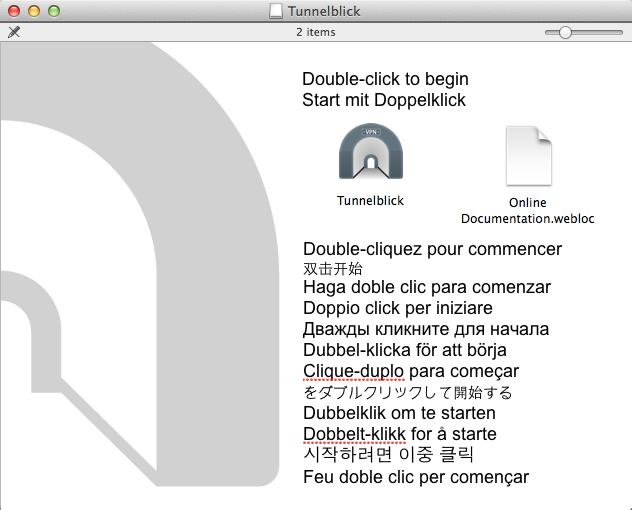The width and height of the screenshot is (632, 510).
Task: Zoom the window with the green button
Action: pos(54,11)
